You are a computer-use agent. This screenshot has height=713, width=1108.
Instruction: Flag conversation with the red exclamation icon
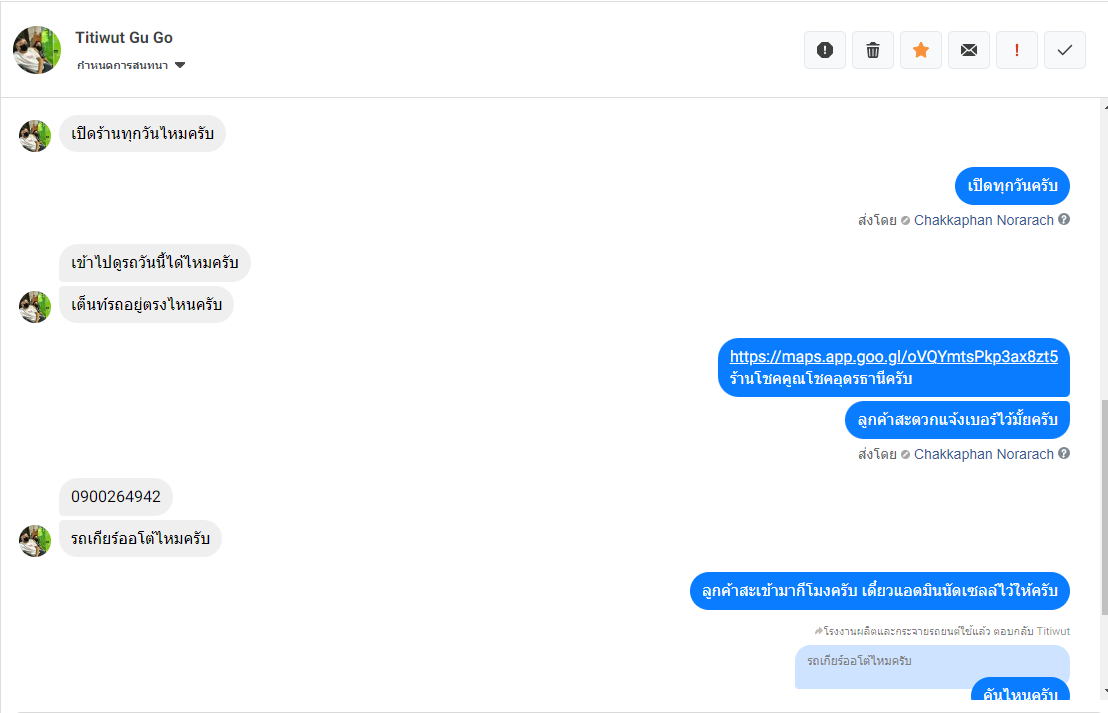click(1017, 50)
